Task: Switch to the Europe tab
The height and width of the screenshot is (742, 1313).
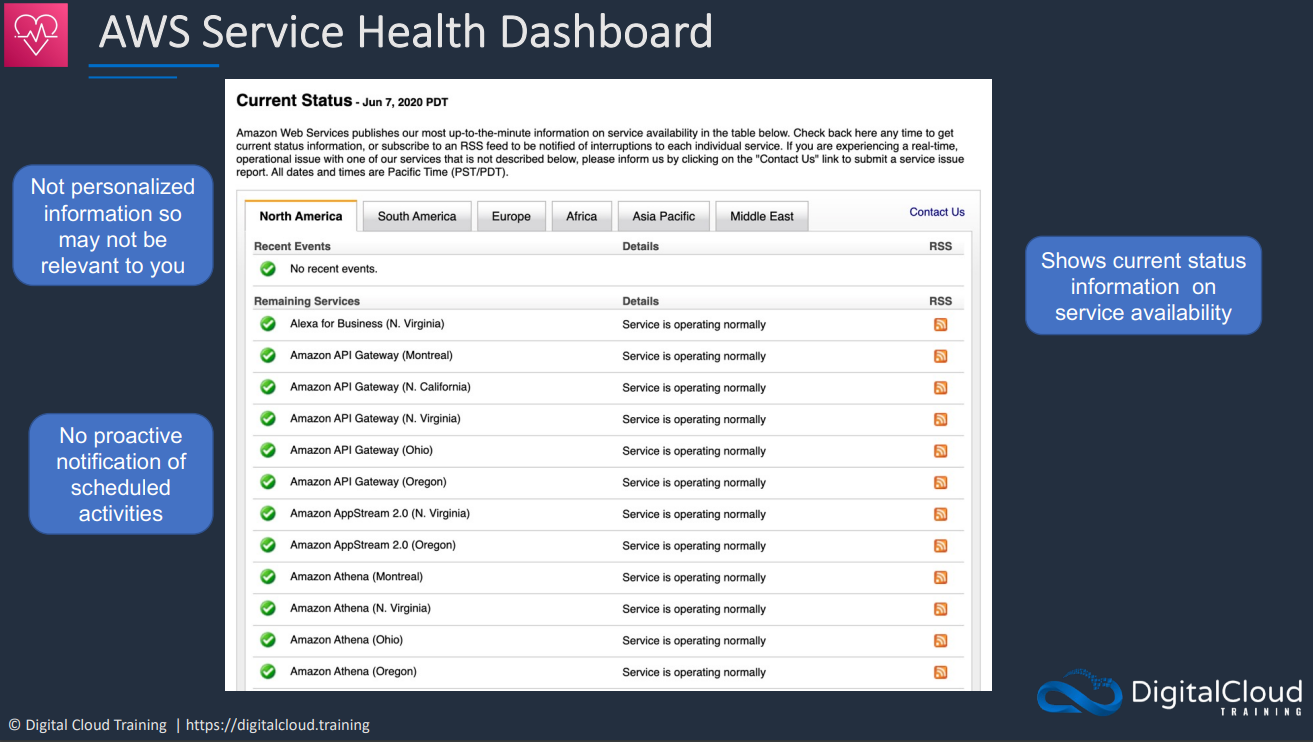Action: click(511, 216)
